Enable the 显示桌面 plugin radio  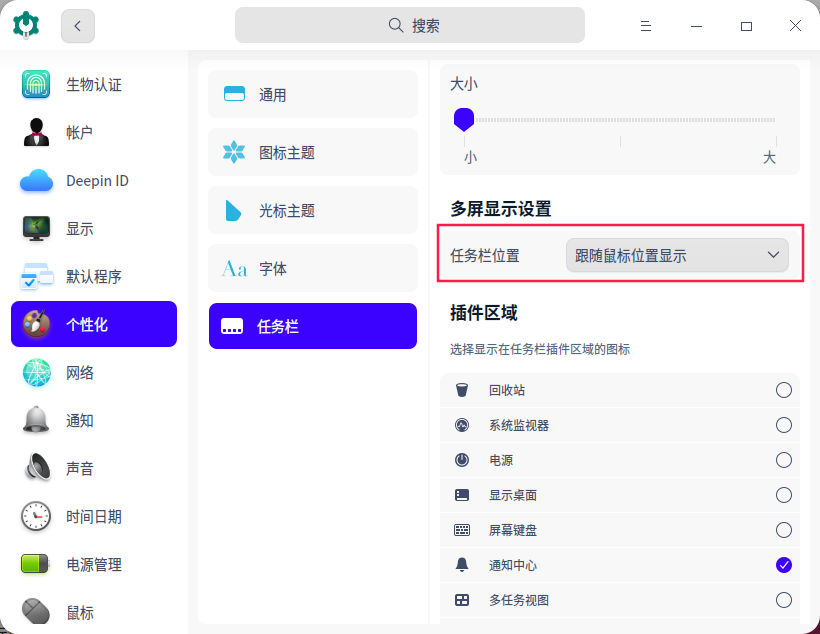(783, 495)
